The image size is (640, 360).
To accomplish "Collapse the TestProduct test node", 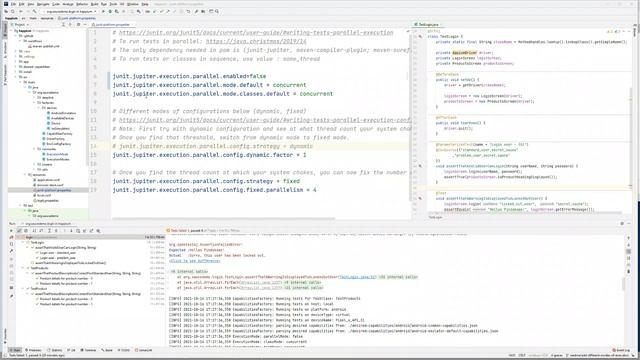I will [x=22, y=289].
